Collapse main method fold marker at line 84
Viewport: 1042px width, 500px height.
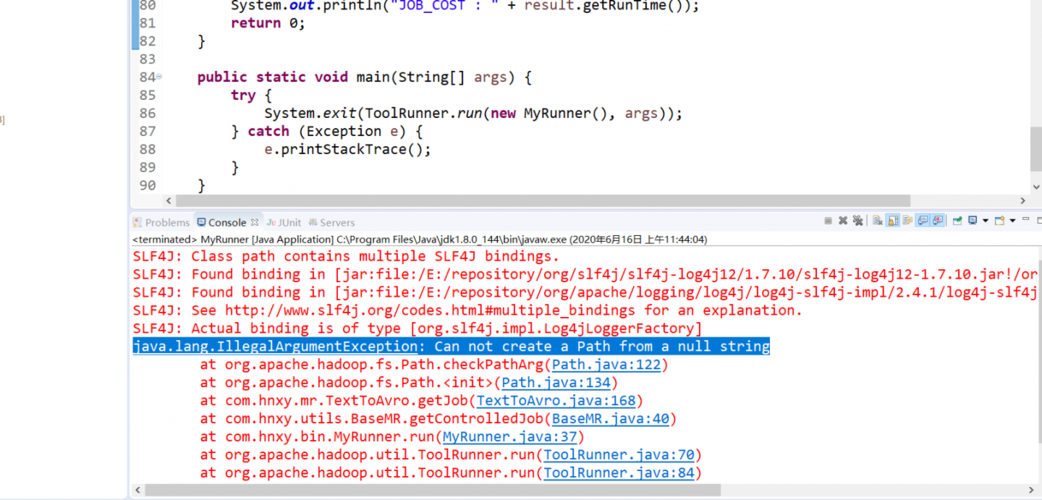159,77
